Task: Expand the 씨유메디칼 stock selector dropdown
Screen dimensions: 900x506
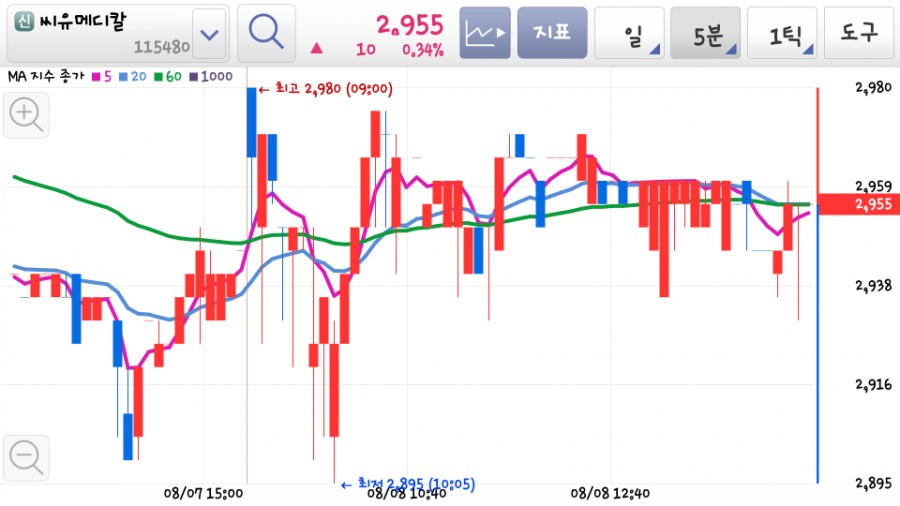Action: [209, 34]
